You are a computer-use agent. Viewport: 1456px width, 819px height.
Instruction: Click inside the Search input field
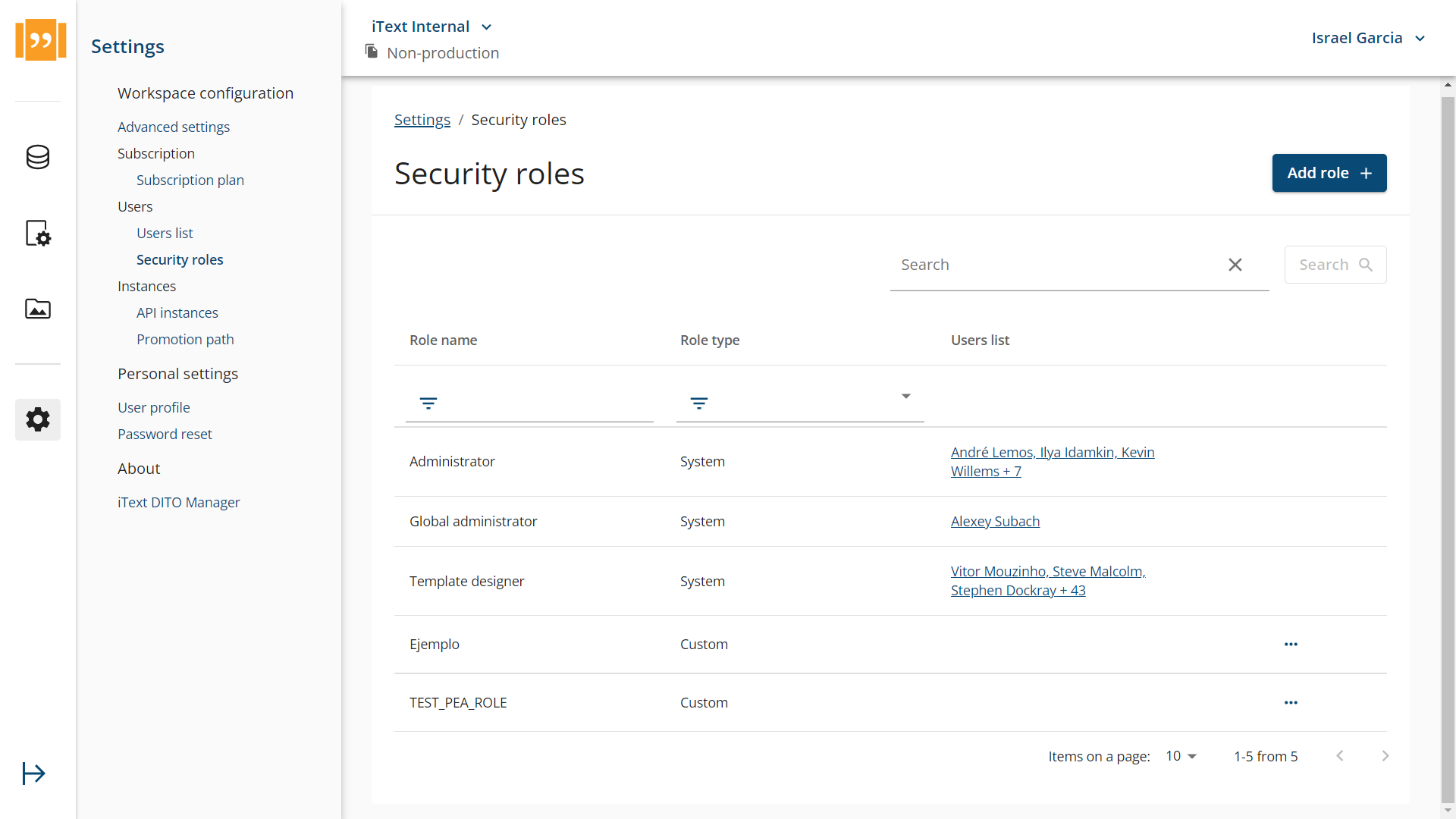[x=1046, y=265]
